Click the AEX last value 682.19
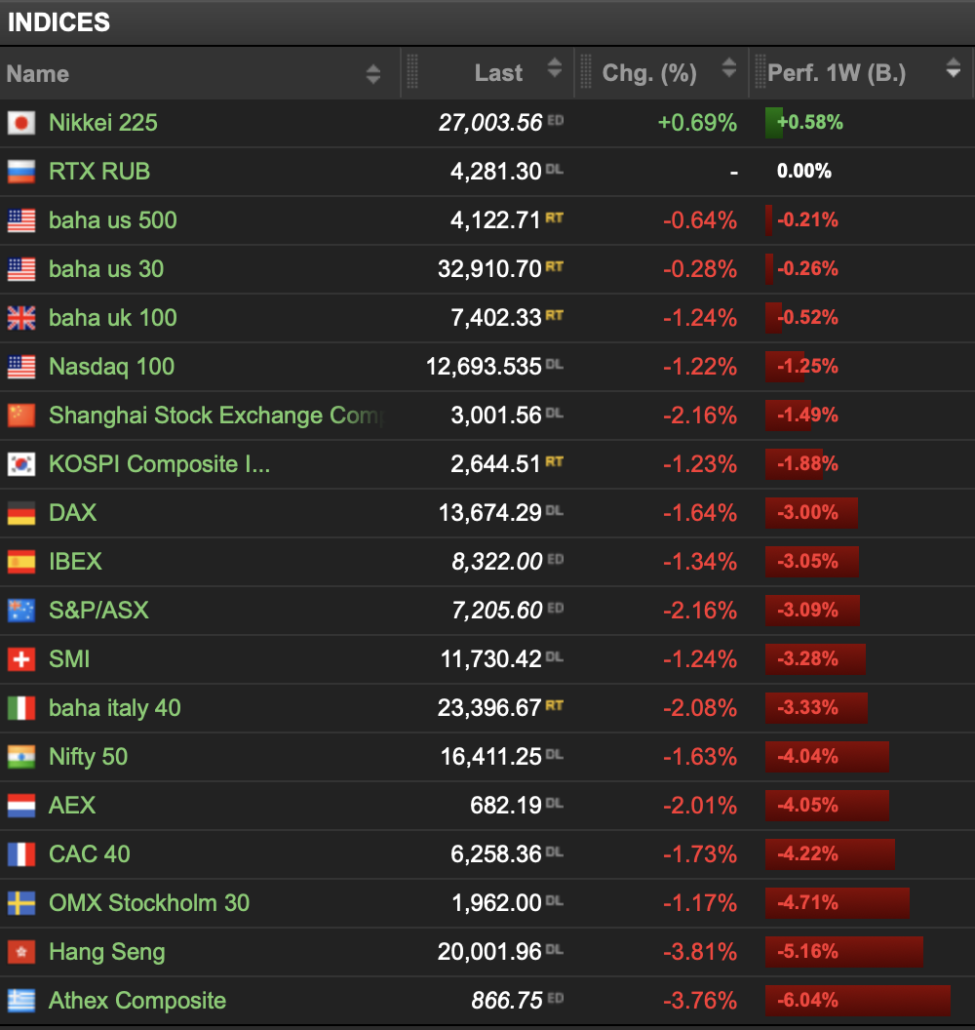Image resolution: width=975 pixels, height=1030 pixels. 506,805
